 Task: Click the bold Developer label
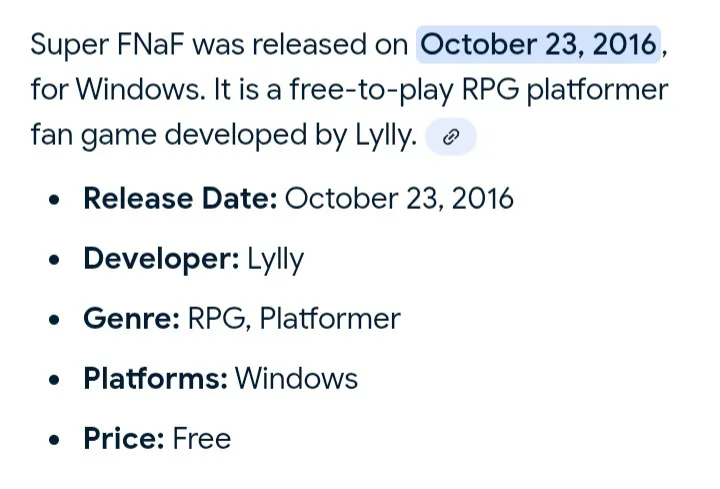point(161,259)
